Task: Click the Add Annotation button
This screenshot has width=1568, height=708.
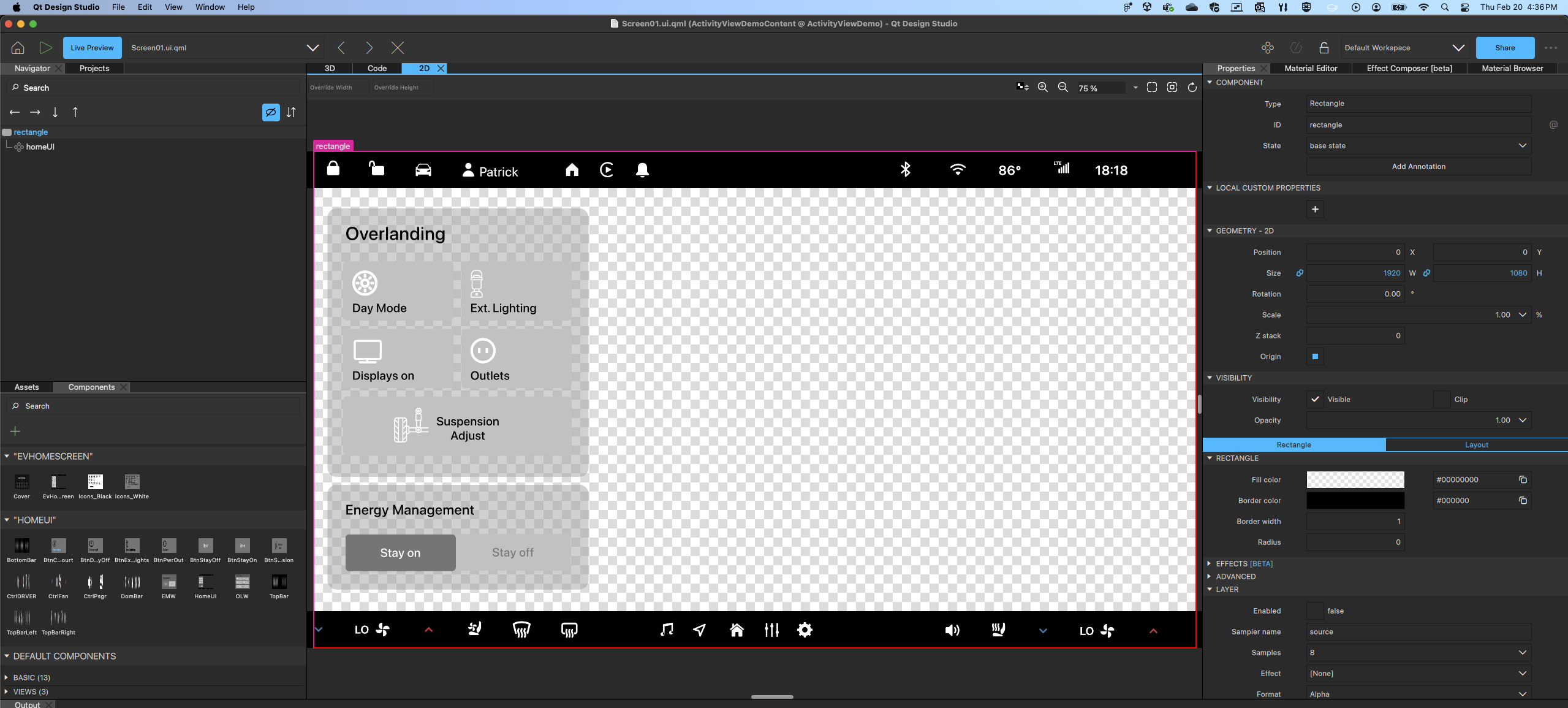Action: [1418, 166]
